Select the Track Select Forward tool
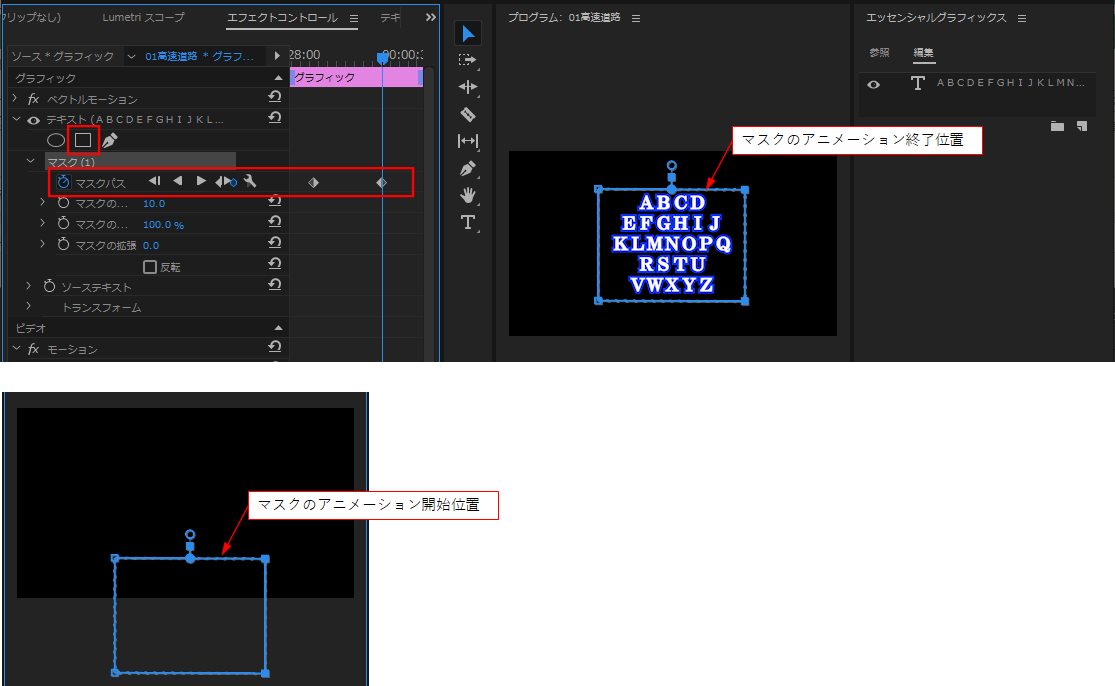The image size is (1115, 686). coord(468,60)
